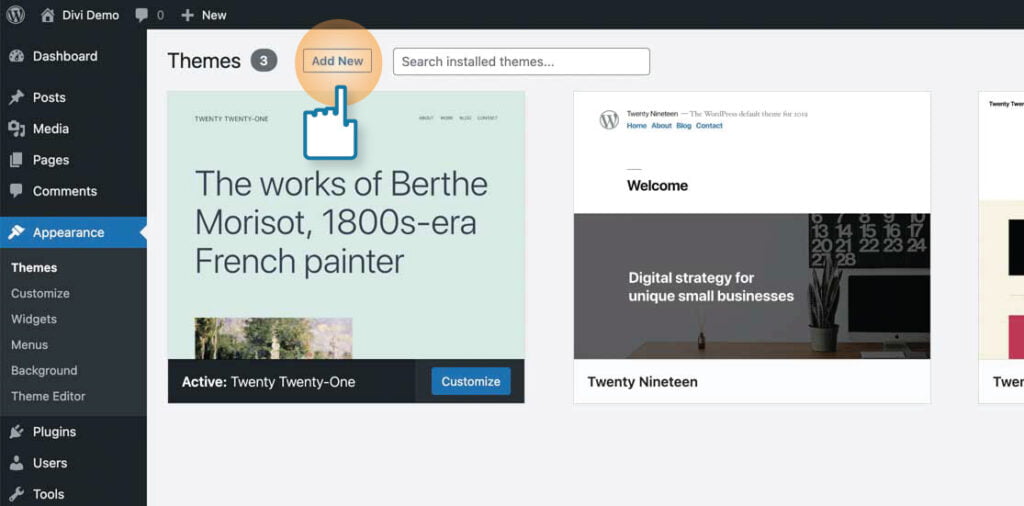Go to Dashboard in sidebar

65,56
